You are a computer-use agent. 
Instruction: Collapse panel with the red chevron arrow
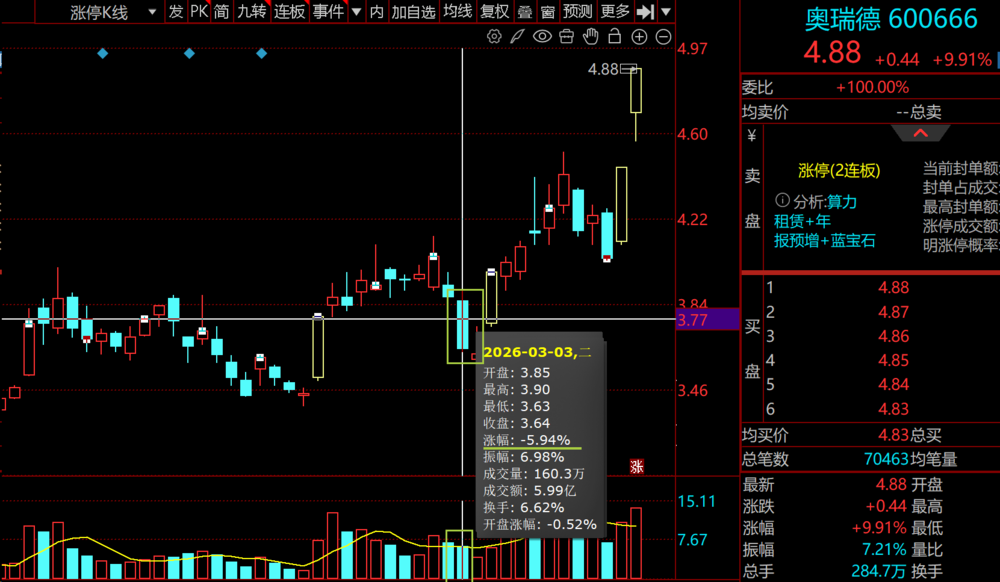[919, 133]
